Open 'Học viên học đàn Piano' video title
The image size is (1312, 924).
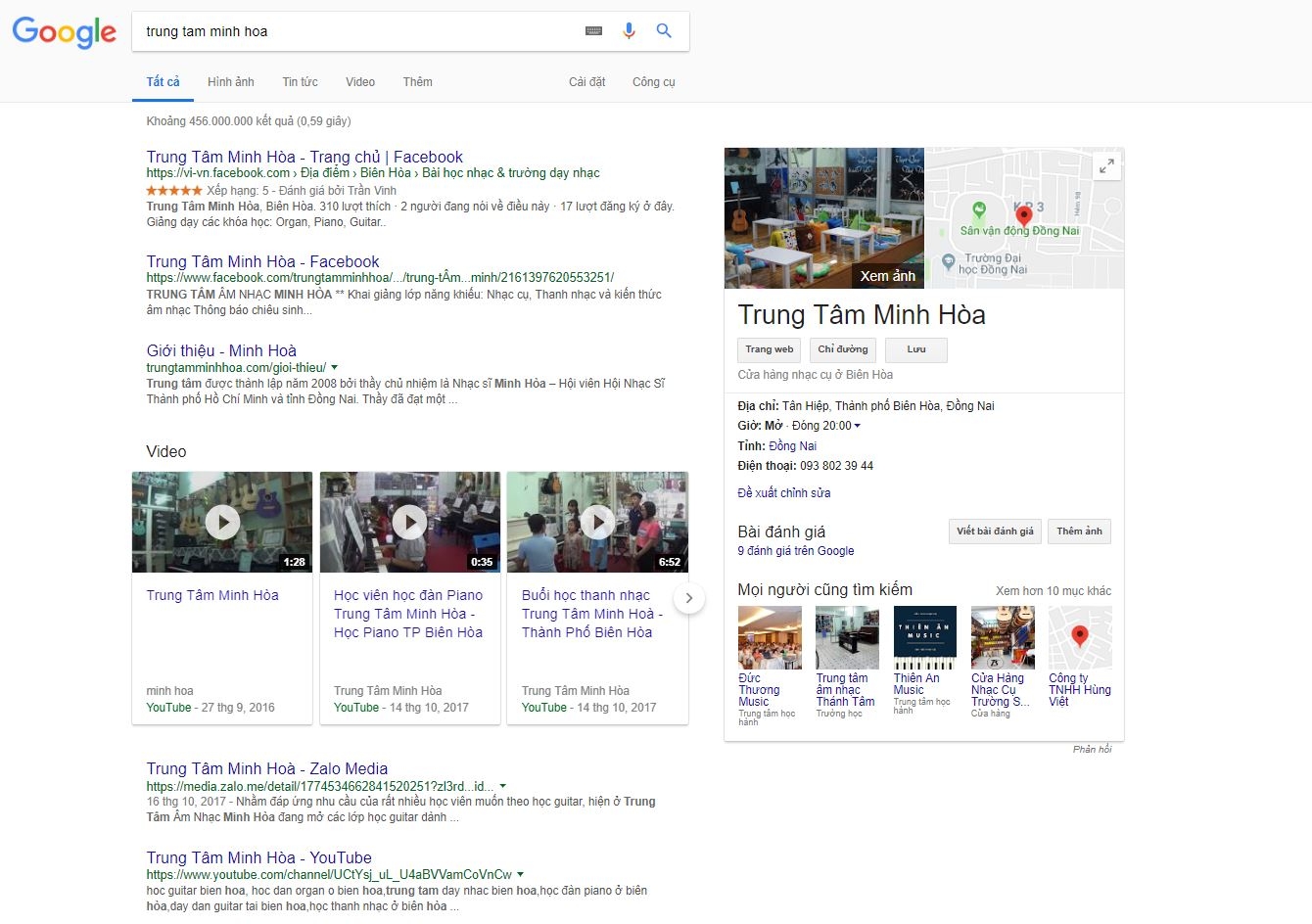pos(408,614)
